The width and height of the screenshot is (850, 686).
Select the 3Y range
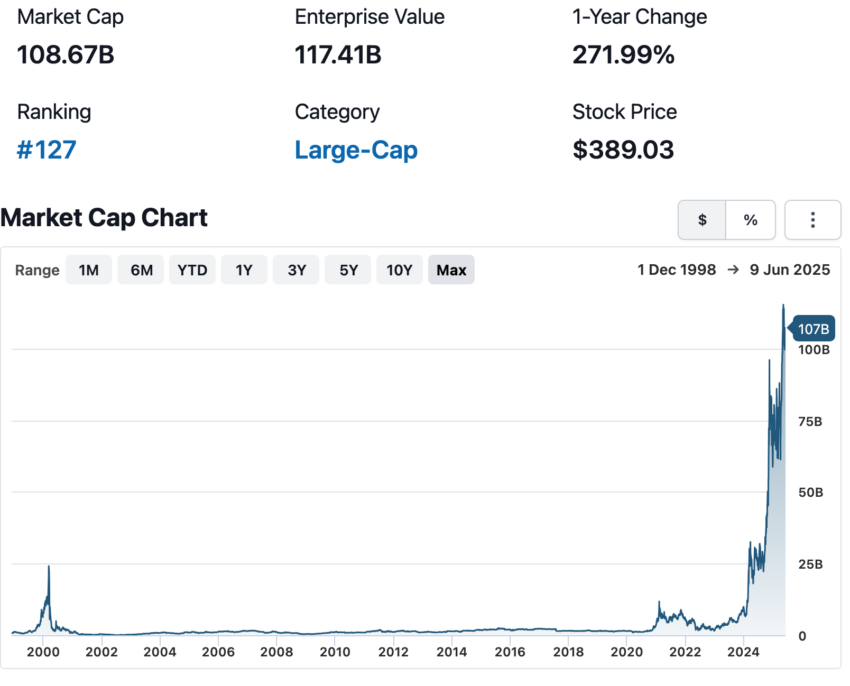pyautogui.click(x=296, y=270)
